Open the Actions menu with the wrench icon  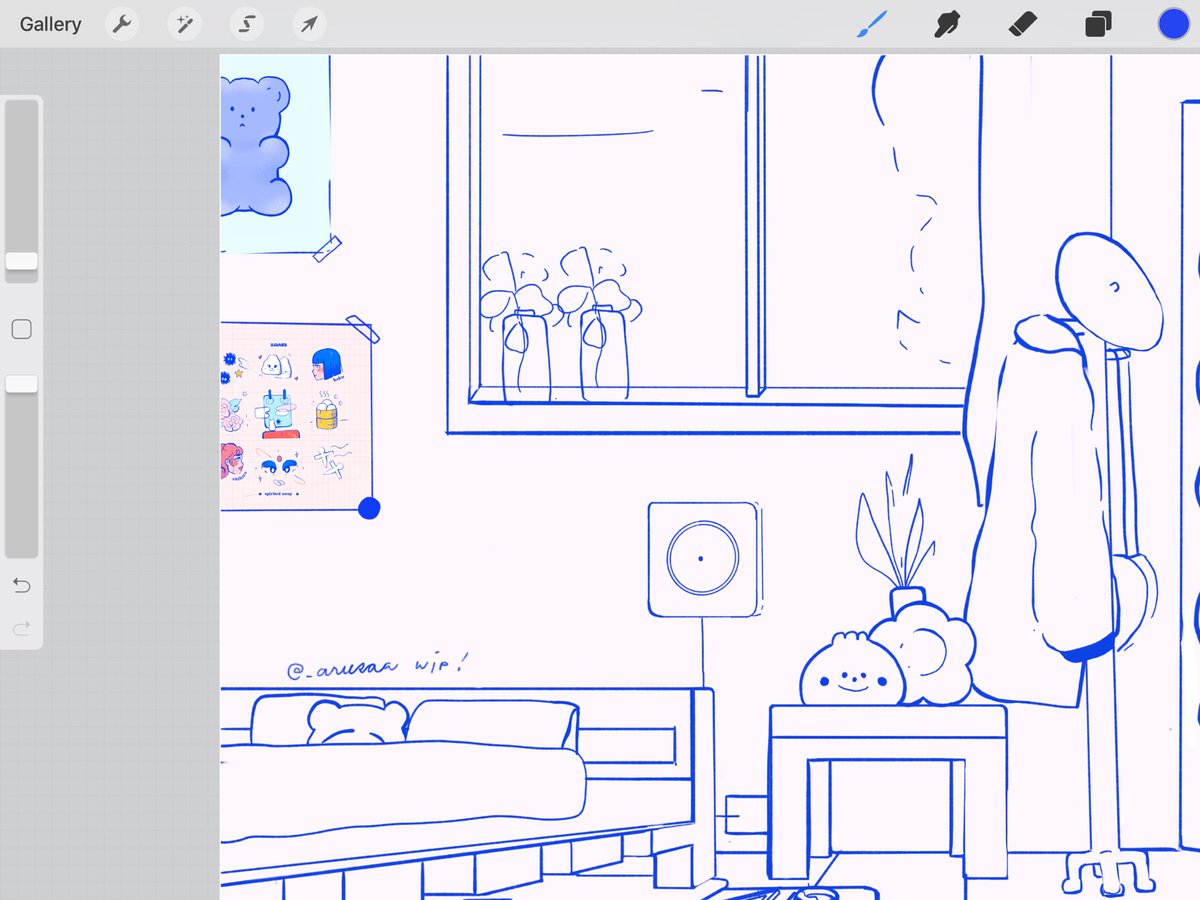(x=122, y=24)
